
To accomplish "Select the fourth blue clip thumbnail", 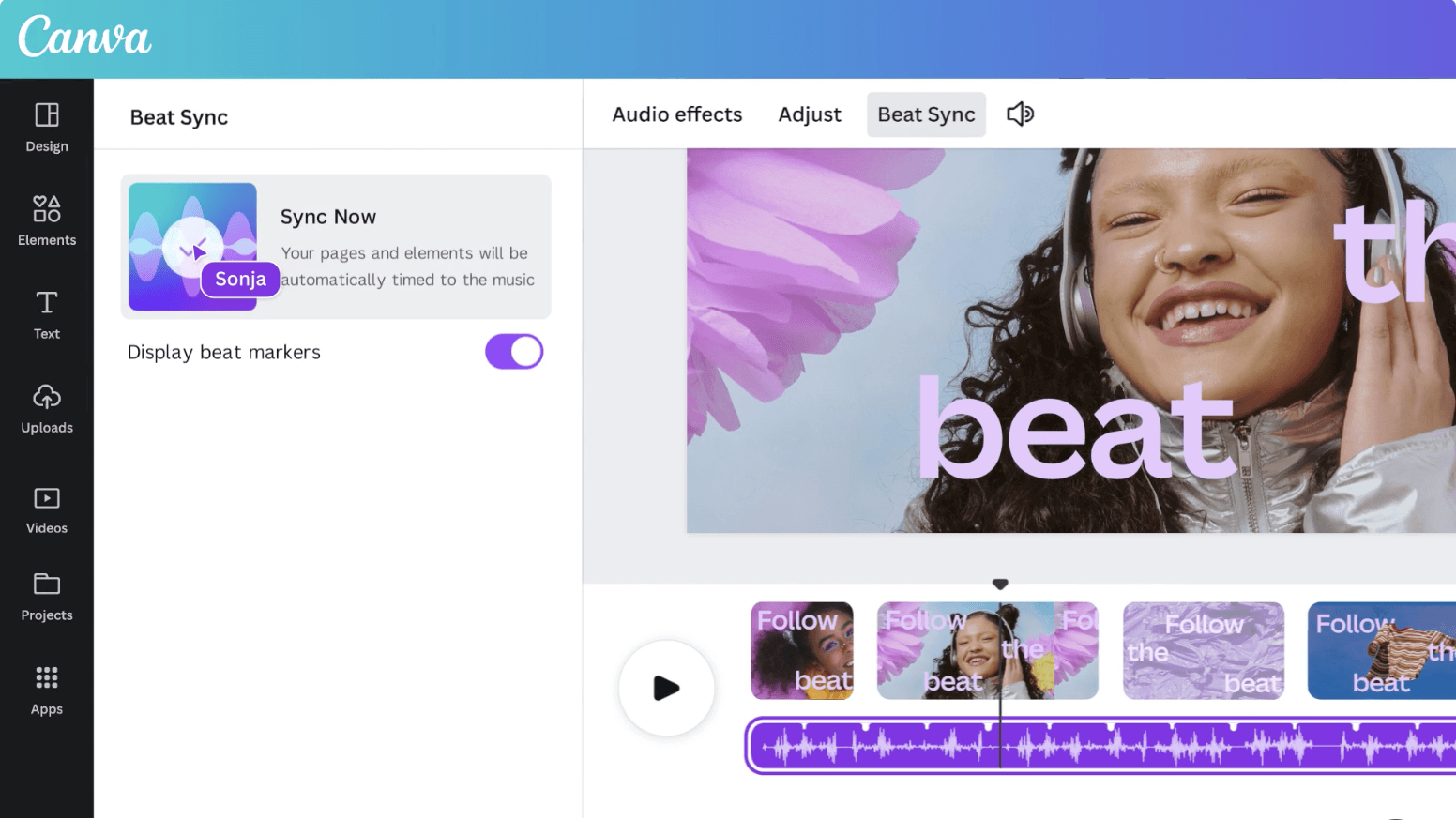I will [1382, 650].
